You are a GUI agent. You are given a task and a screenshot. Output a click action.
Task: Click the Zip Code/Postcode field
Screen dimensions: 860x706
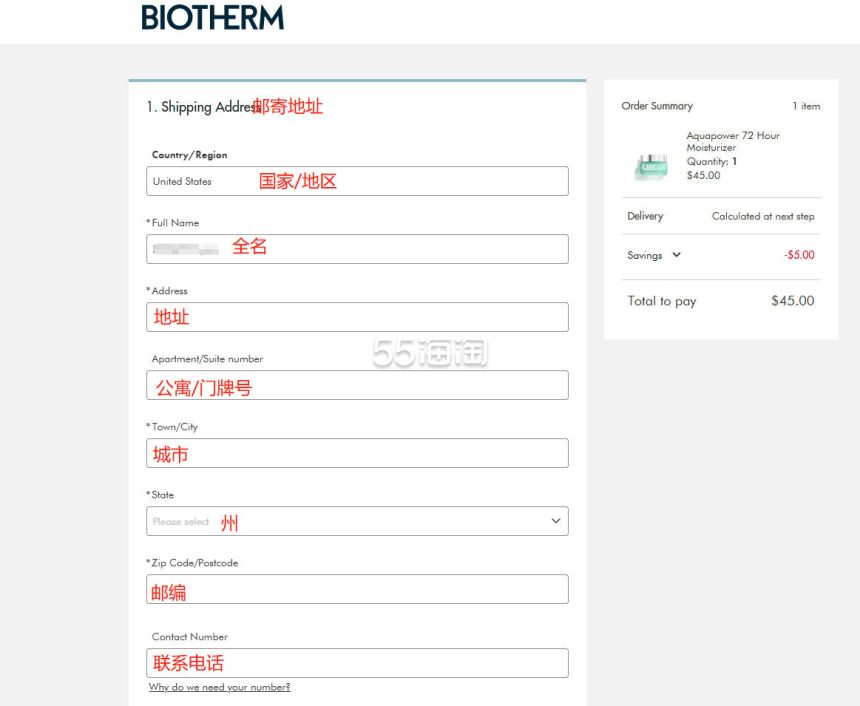[357, 589]
